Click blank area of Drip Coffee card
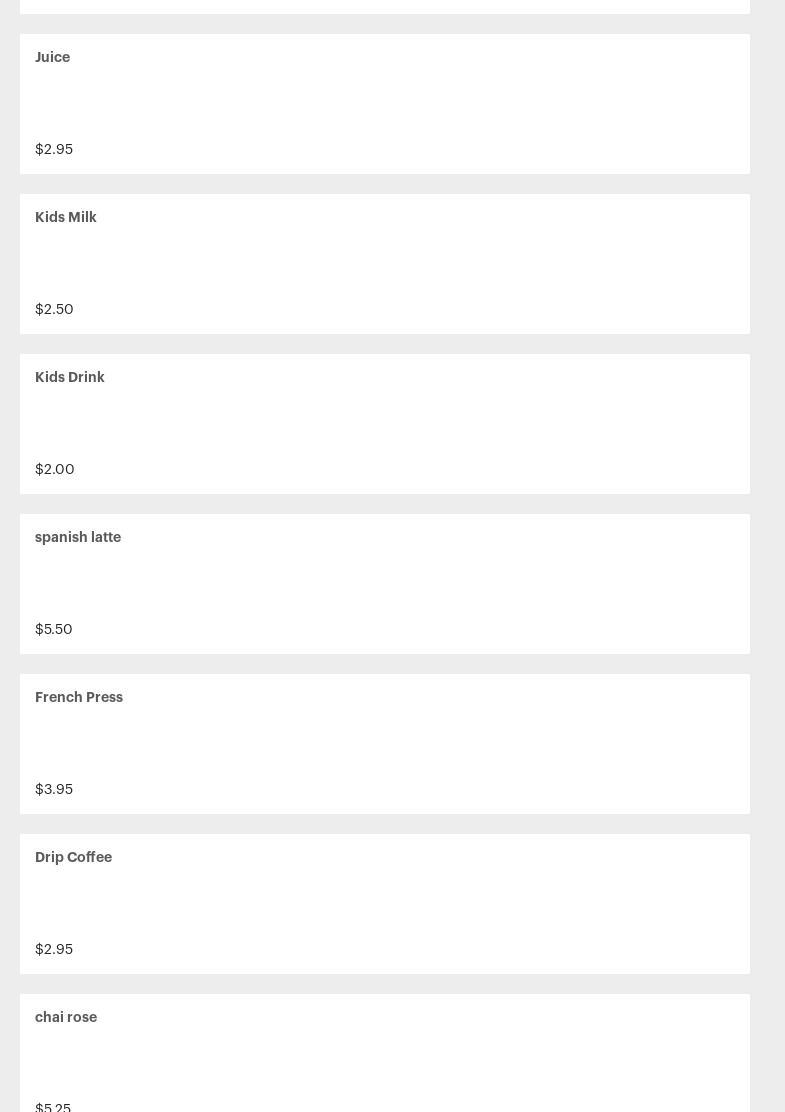Image resolution: width=785 pixels, height=1112 pixels. coord(400,904)
